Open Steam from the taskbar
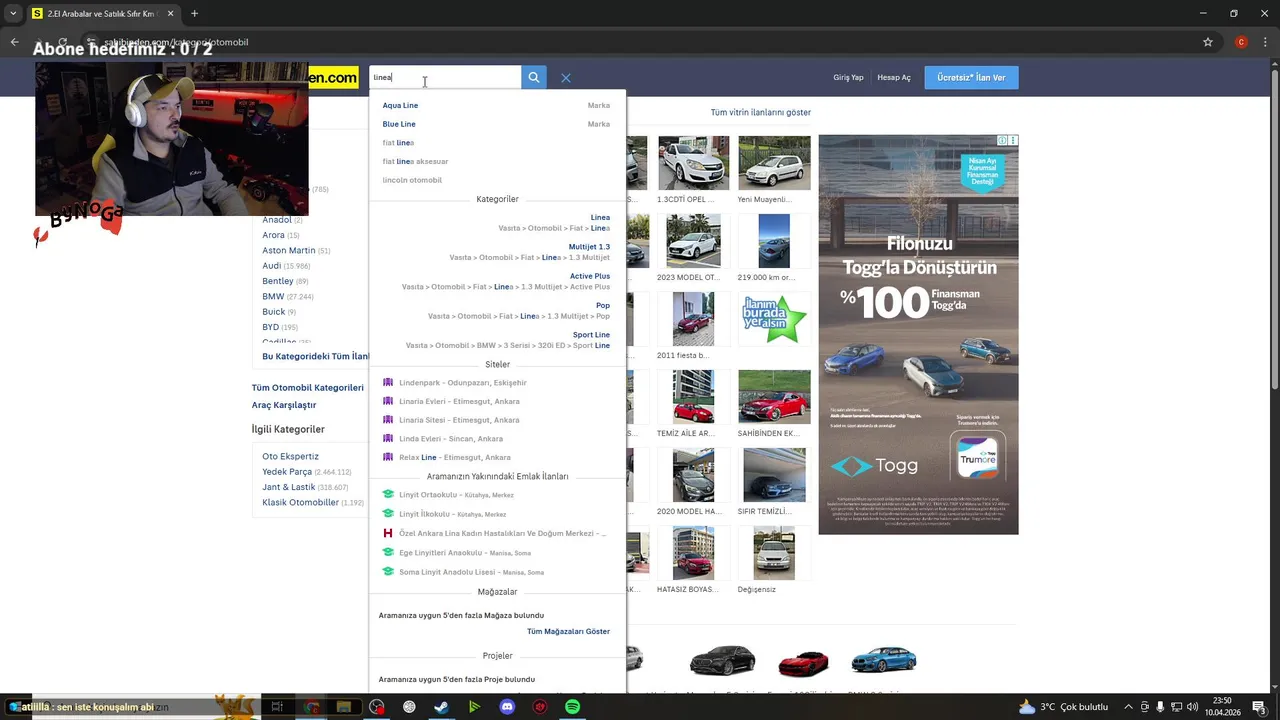Screen dimensions: 1280x720 click(x=441, y=707)
